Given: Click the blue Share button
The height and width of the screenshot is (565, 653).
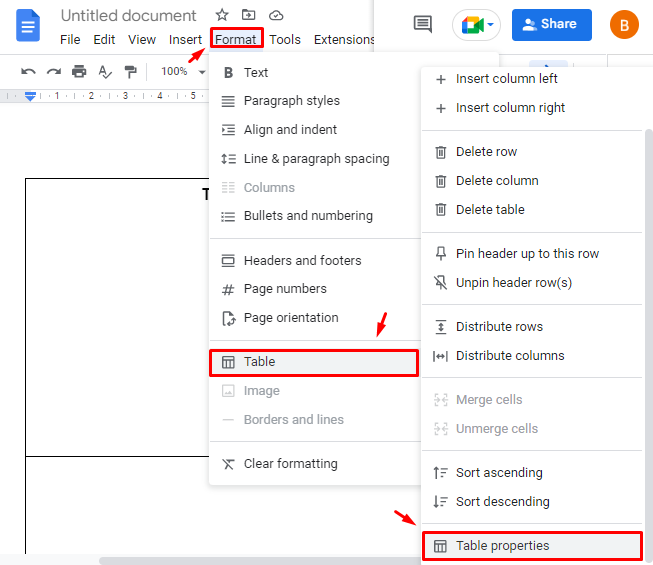Looking at the screenshot, I should click(551, 25).
